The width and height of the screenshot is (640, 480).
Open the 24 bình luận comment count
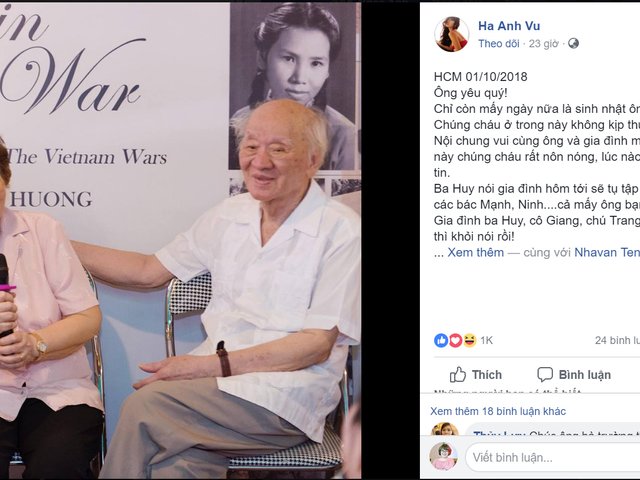tap(617, 340)
